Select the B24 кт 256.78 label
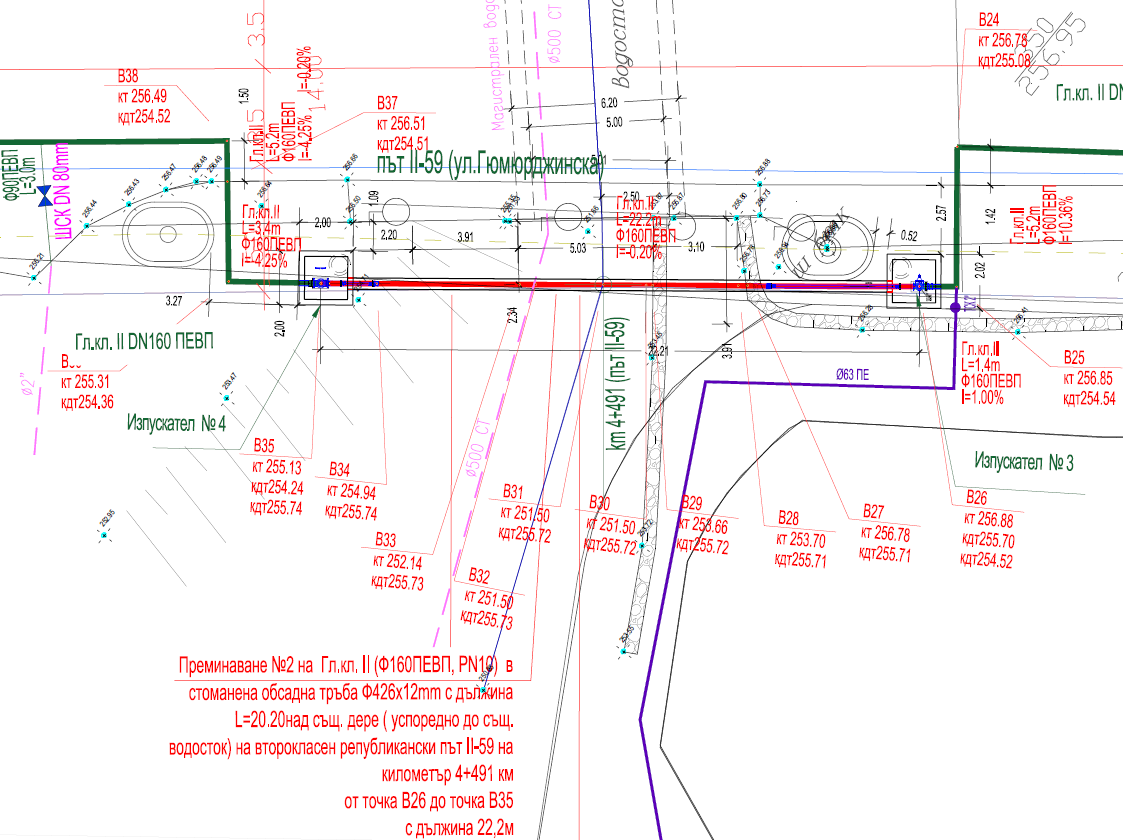The height and width of the screenshot is (840, 1123). point(1004,40)
